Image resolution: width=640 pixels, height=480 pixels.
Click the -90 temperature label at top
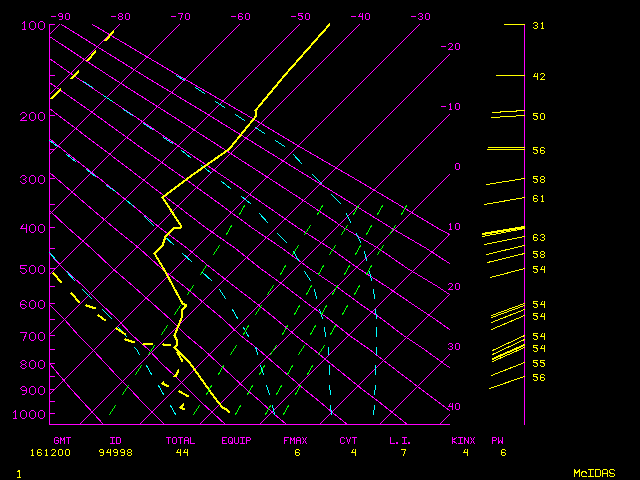[60, 16]
